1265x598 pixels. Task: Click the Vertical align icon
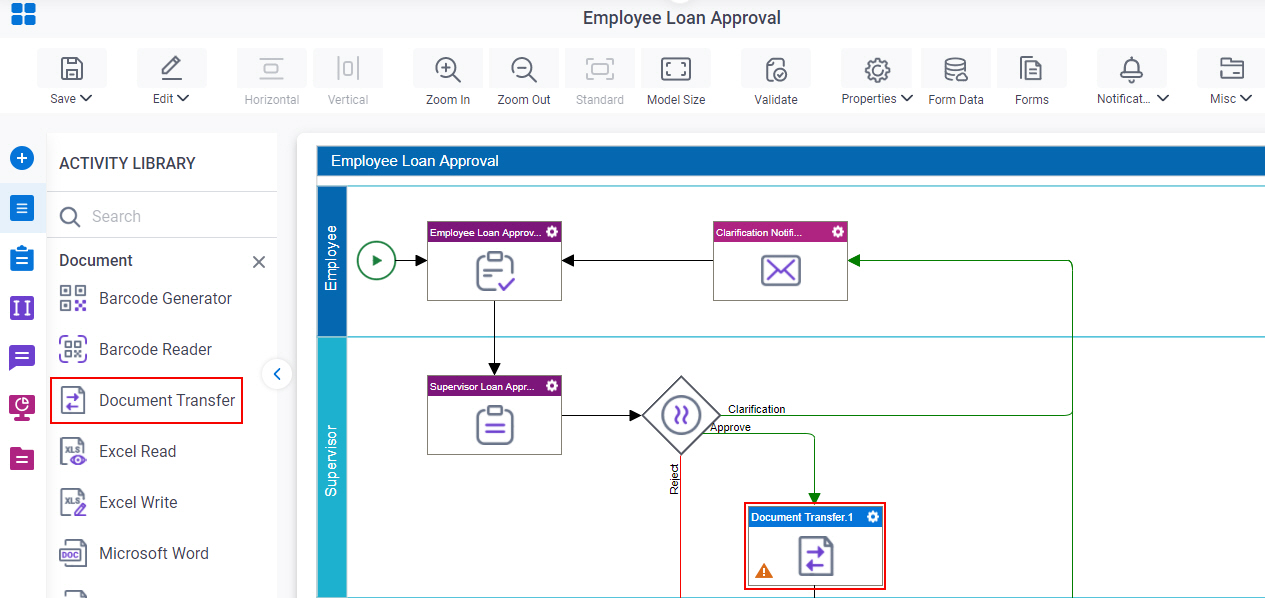348,69
